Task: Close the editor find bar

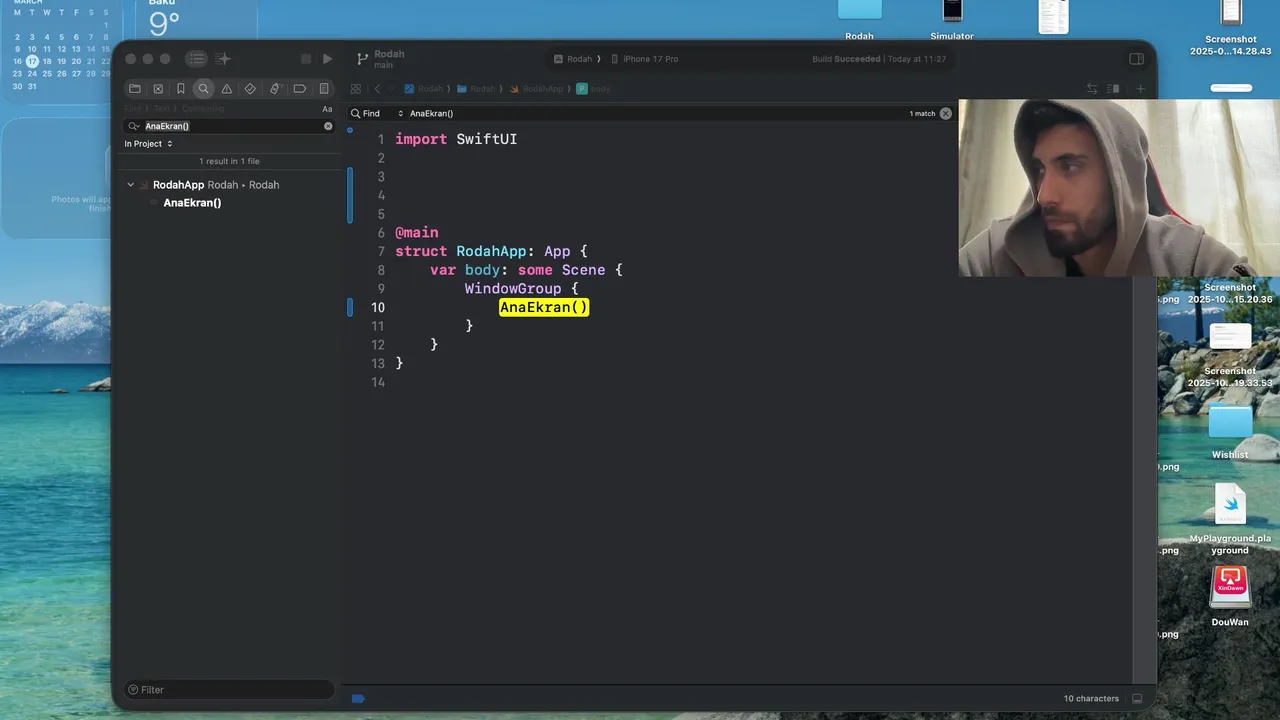Action: pyautogui.click(x=946, y=114)
